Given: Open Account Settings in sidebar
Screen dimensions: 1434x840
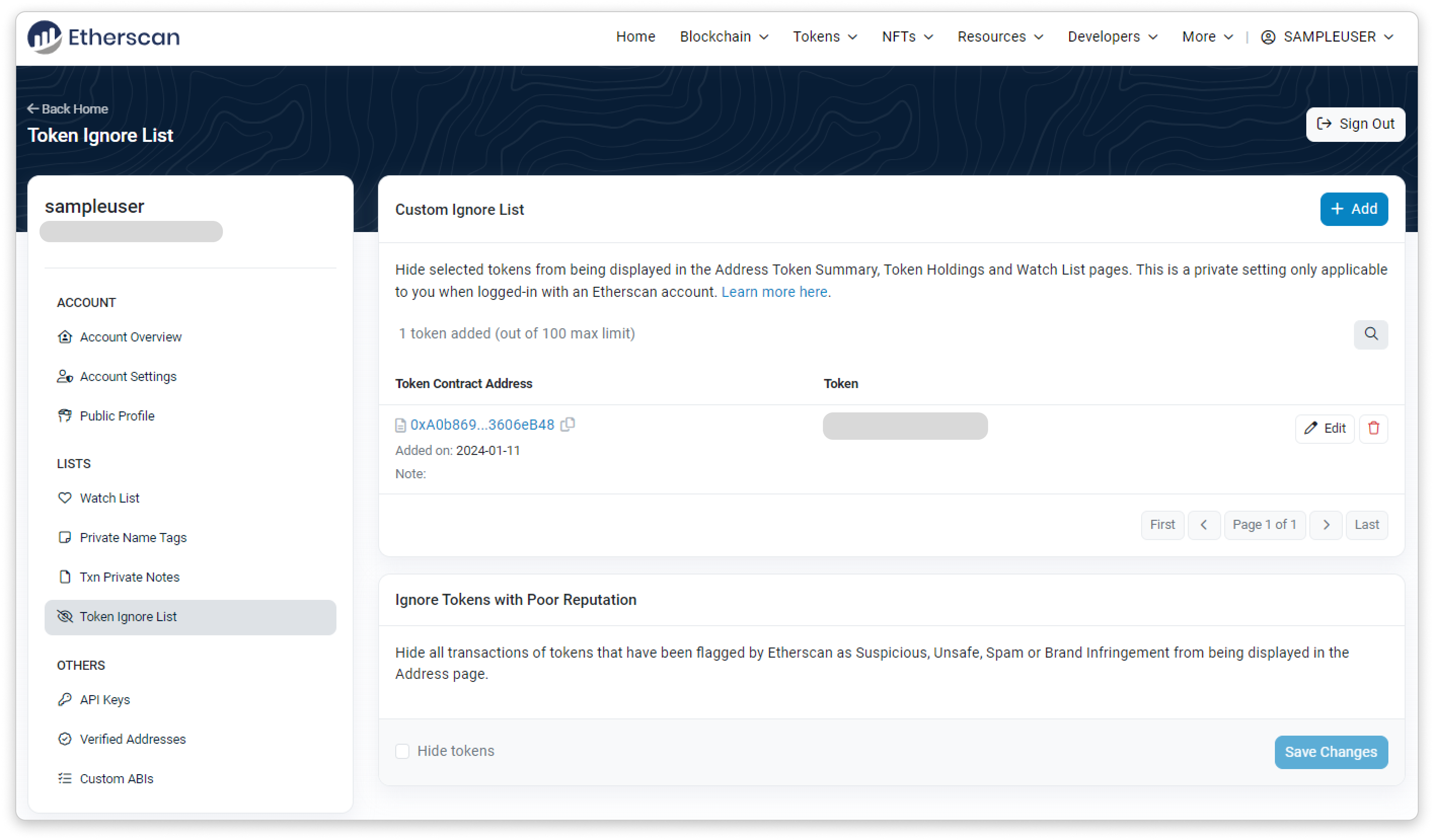Looking at the screenshot, I should [128, 377].
